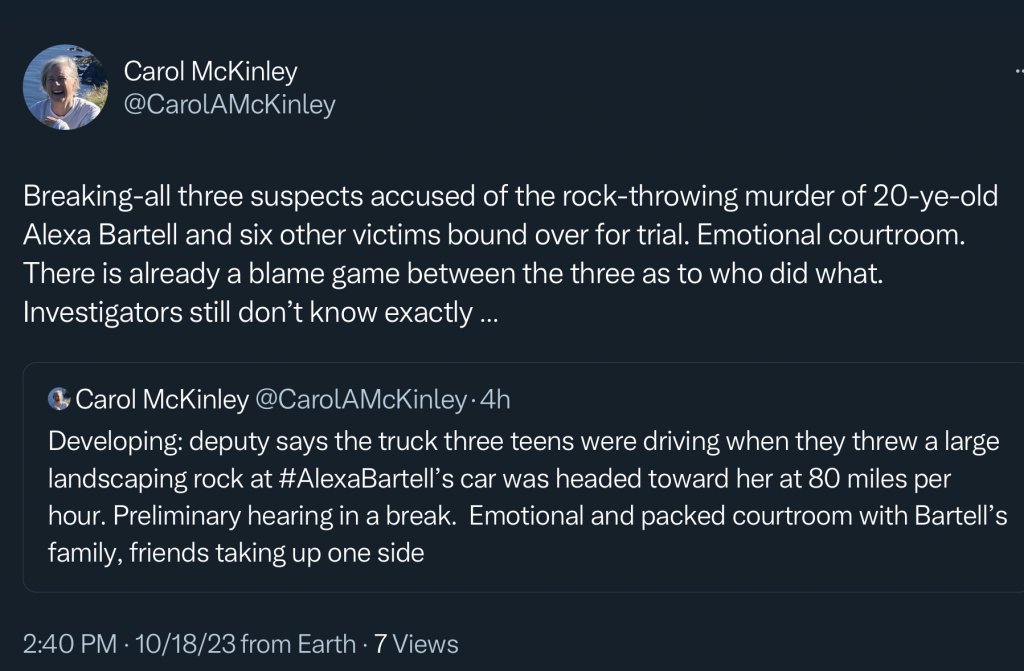Click the 'Investigators still don't know exactly' line

click(x=245, y=313)
